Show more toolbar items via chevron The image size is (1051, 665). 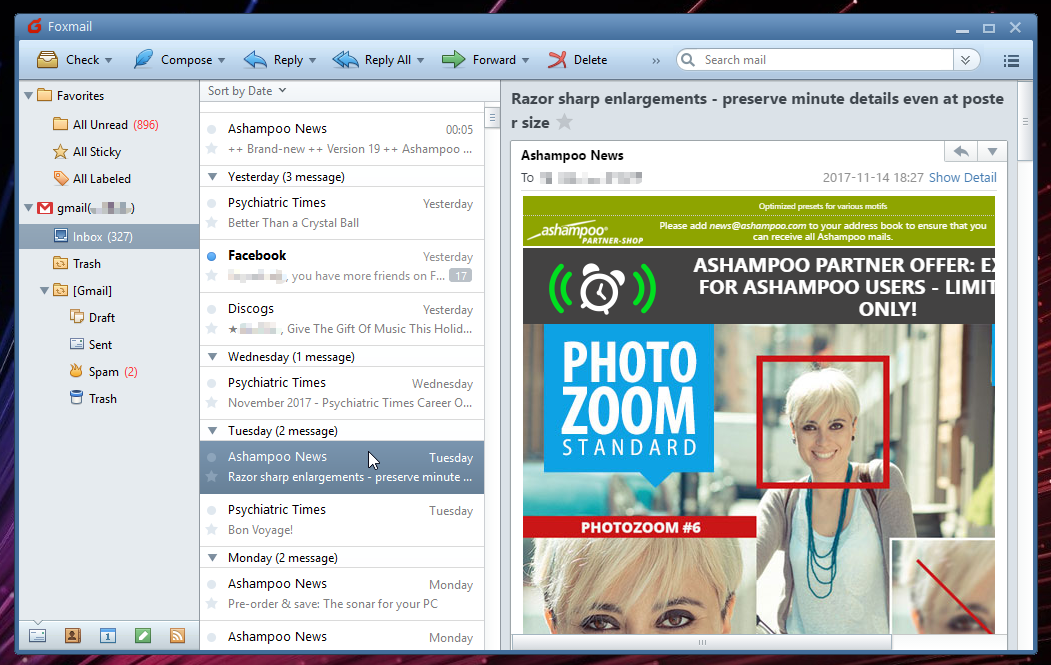tap(656, 60)
